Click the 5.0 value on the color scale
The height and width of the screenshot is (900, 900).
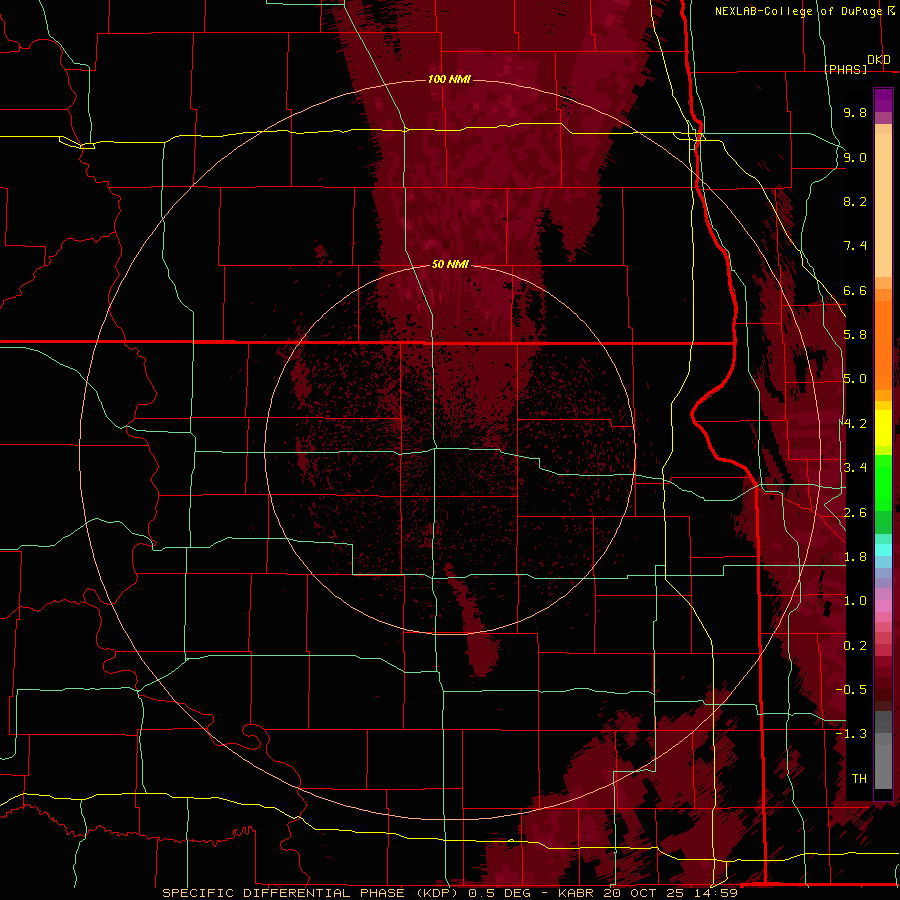855,379
